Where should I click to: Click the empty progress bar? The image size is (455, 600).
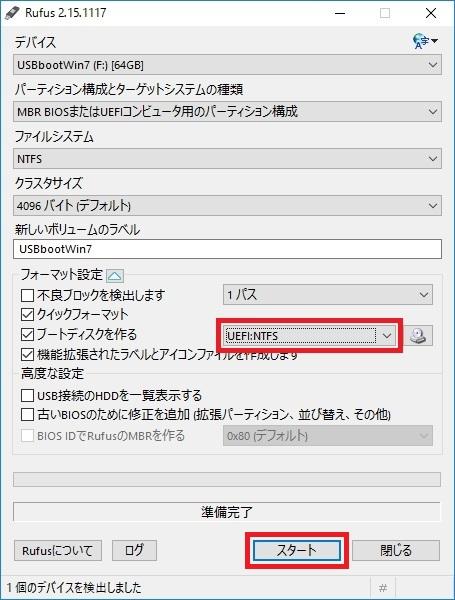coord(227,479)
